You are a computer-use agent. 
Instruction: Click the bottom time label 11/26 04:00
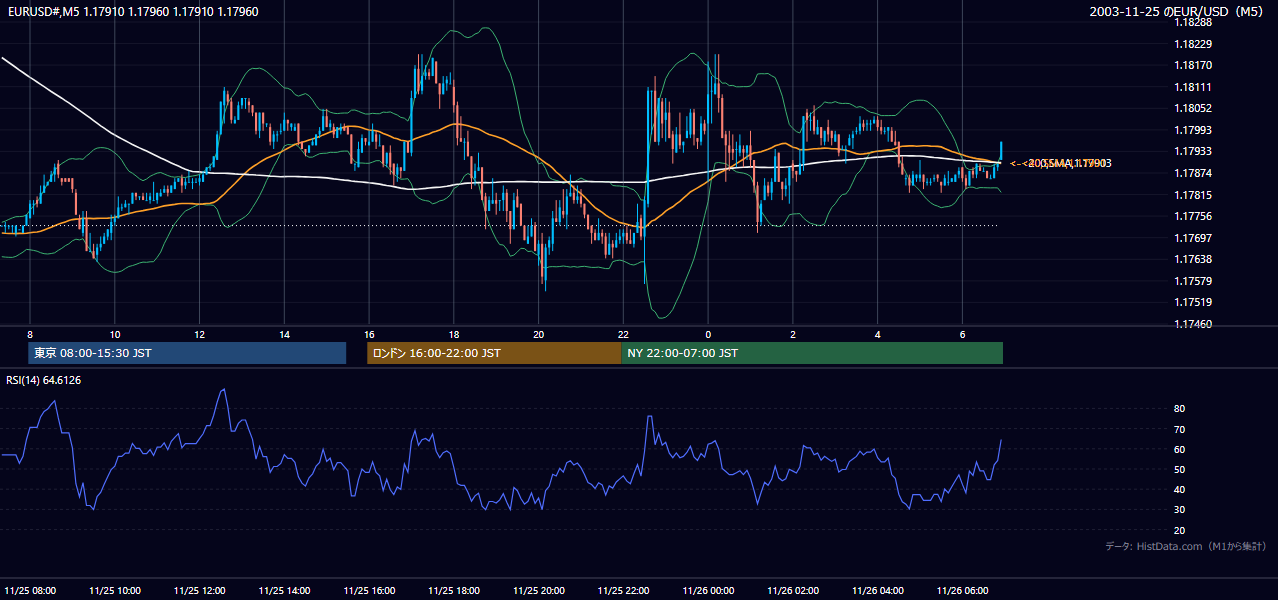[878, 590]
